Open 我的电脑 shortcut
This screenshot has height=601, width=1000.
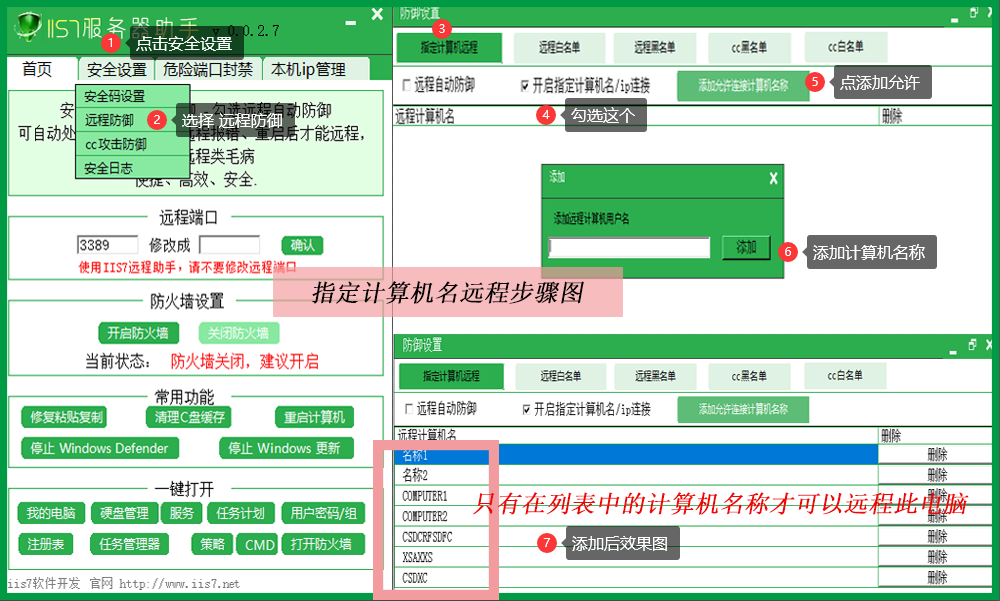[51, 513]
